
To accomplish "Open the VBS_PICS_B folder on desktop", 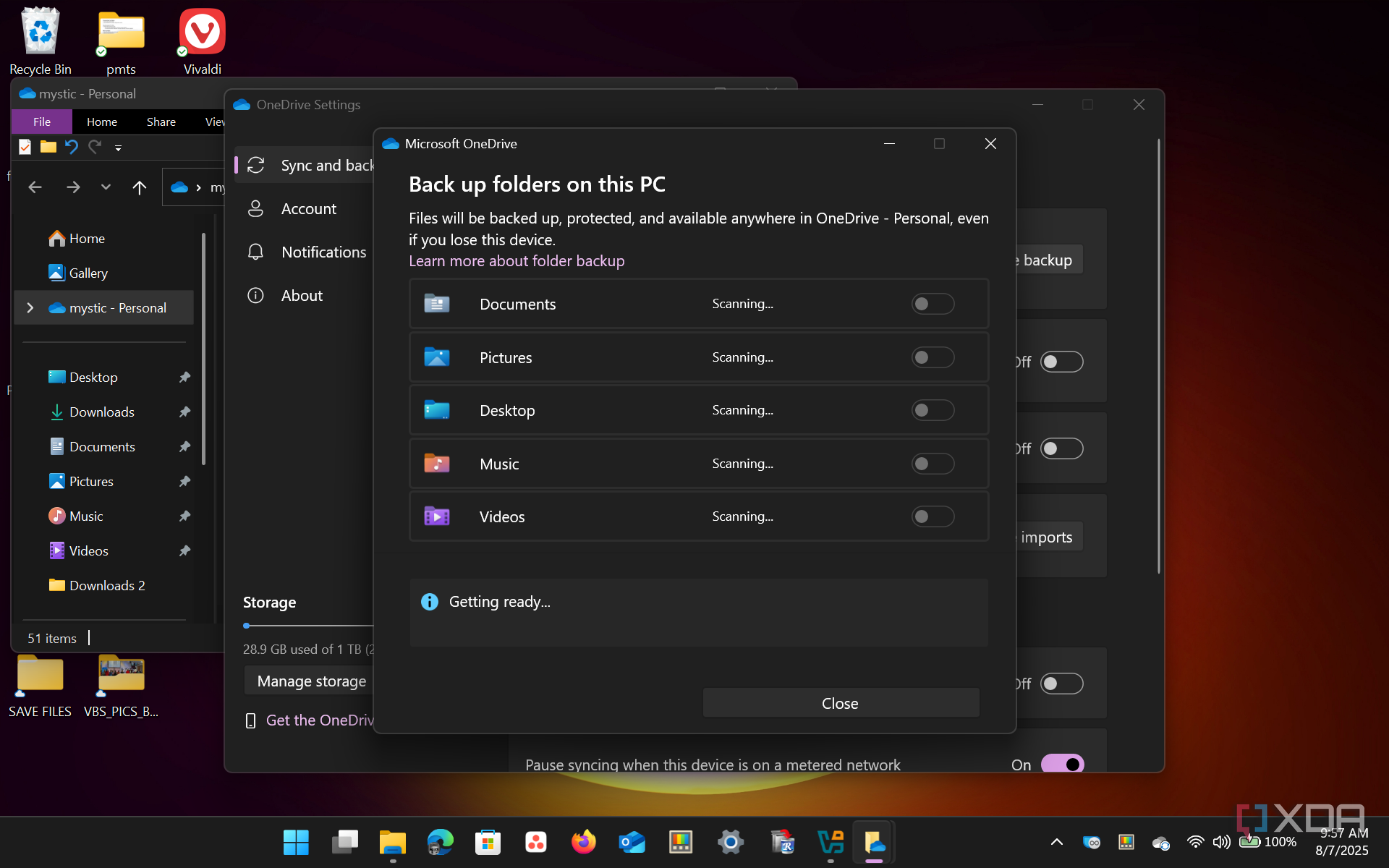I will pos(121,686).
